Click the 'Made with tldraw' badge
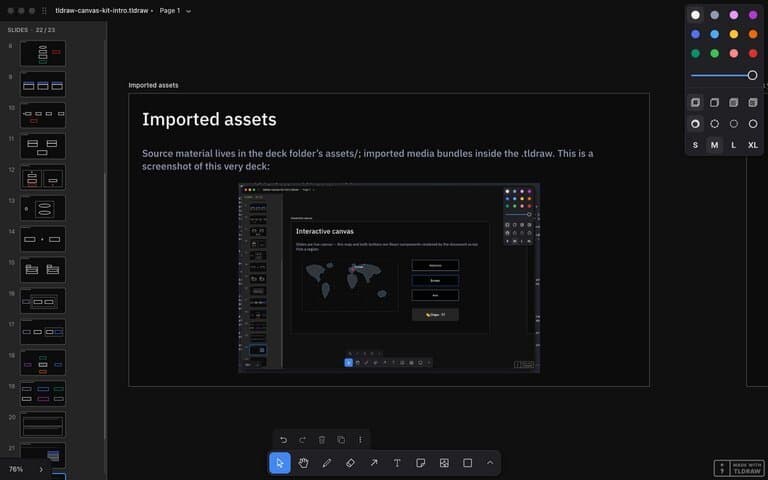768x480 pixels. pyautogui.click(x=739, y=468)
